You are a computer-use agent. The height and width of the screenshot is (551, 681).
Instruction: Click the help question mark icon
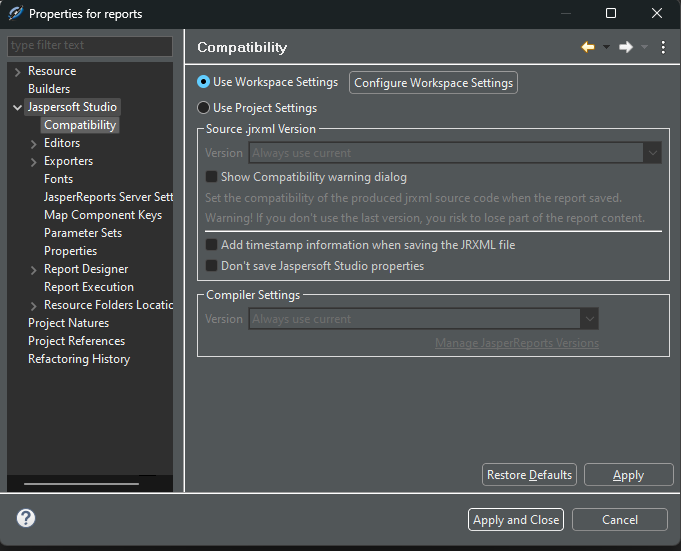pos(26,518)
